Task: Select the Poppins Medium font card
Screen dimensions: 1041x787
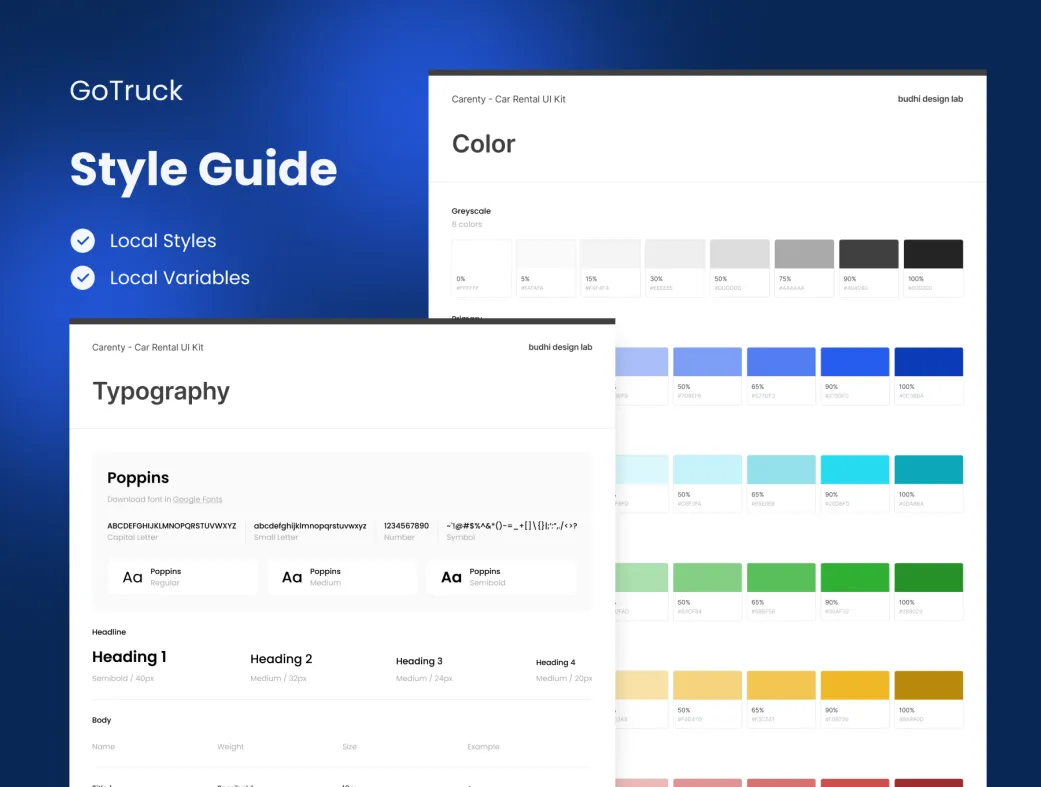Action: (341, 577)
